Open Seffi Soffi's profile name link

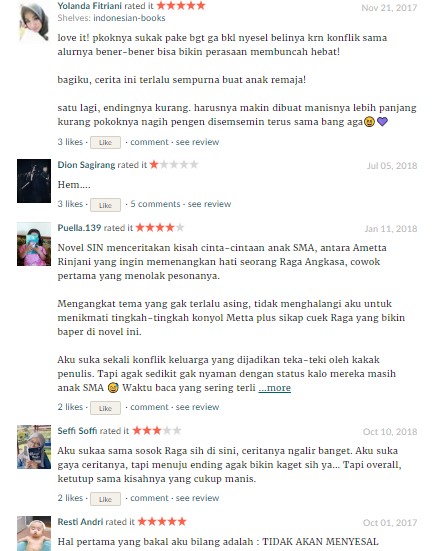coord(77,431)
